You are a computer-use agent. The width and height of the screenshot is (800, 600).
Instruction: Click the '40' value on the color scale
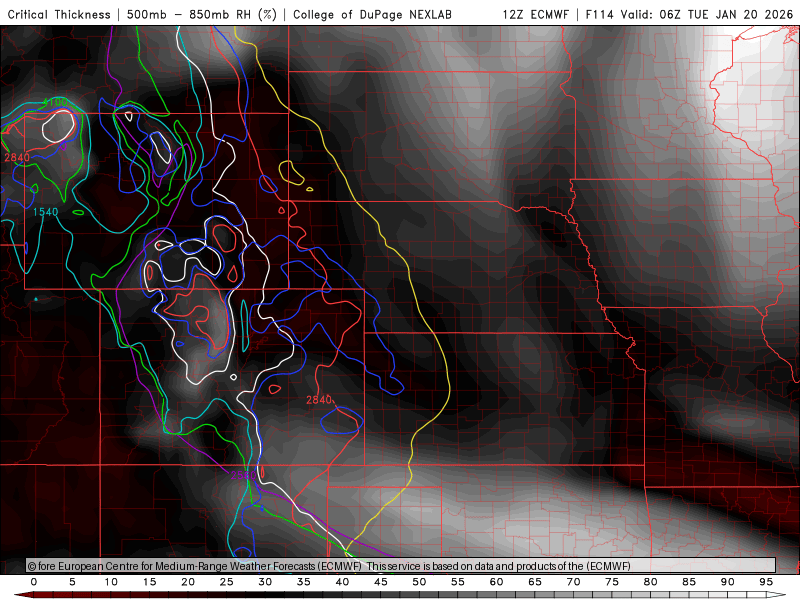[342, 582]
